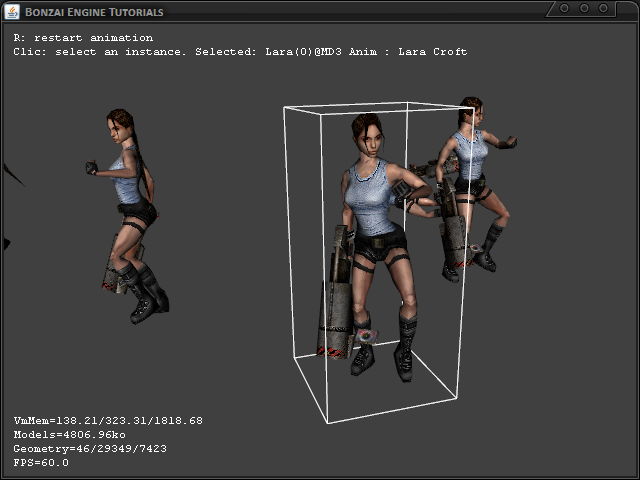
Task: Minimize the Bonzai Engine window
Action: [x=565, y=8]
